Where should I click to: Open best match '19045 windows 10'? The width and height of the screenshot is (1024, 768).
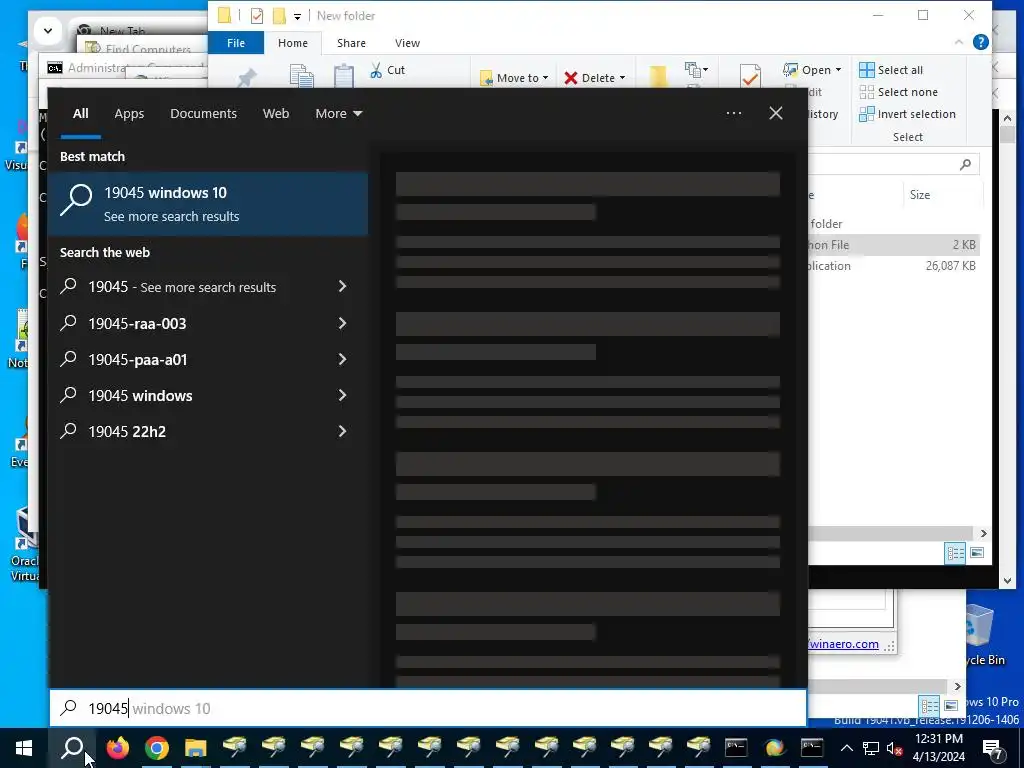tap(208, 204)
